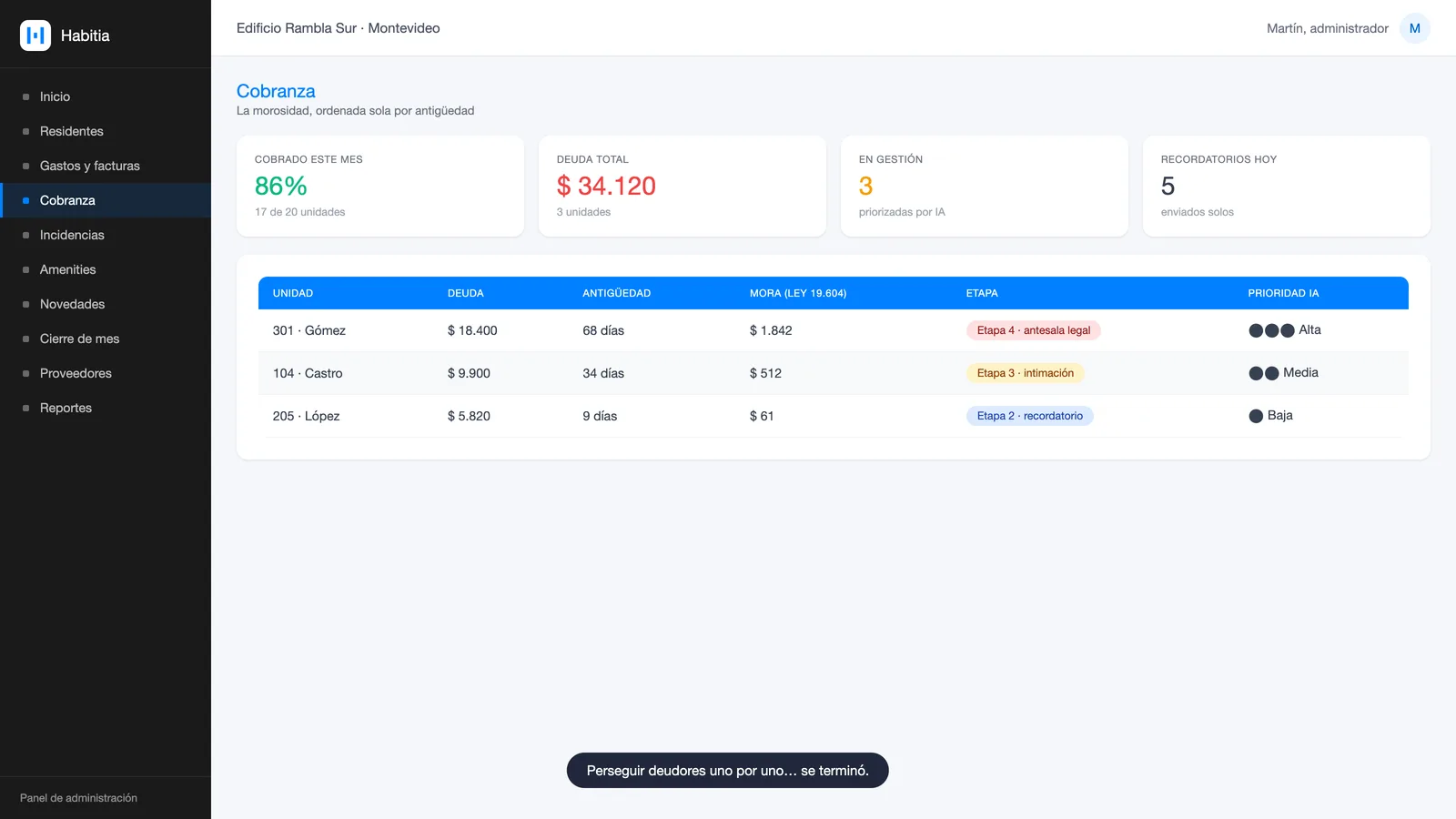This screenshot has width=1456, height=819.
Task: Open Cierre de mes section
Action: coord(106,339)
